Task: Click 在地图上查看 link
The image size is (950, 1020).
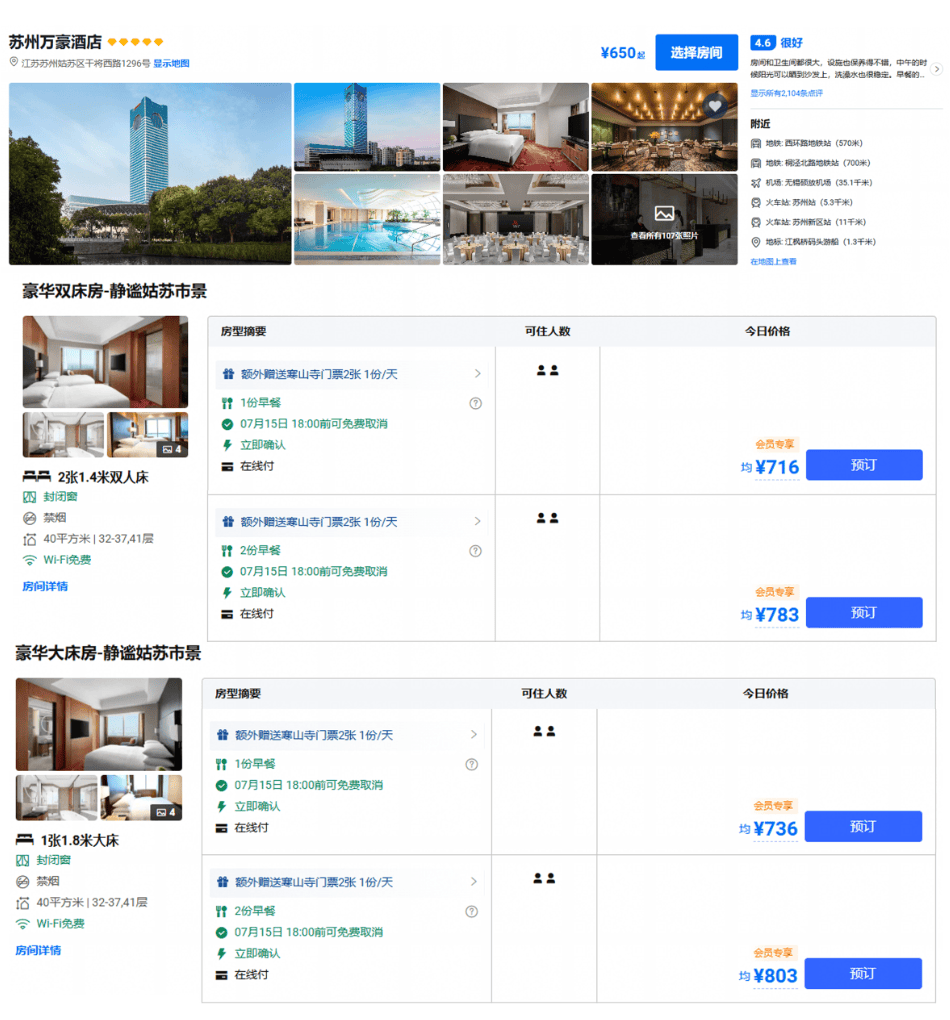Action: pyautogui.click(x=773, y=262)
